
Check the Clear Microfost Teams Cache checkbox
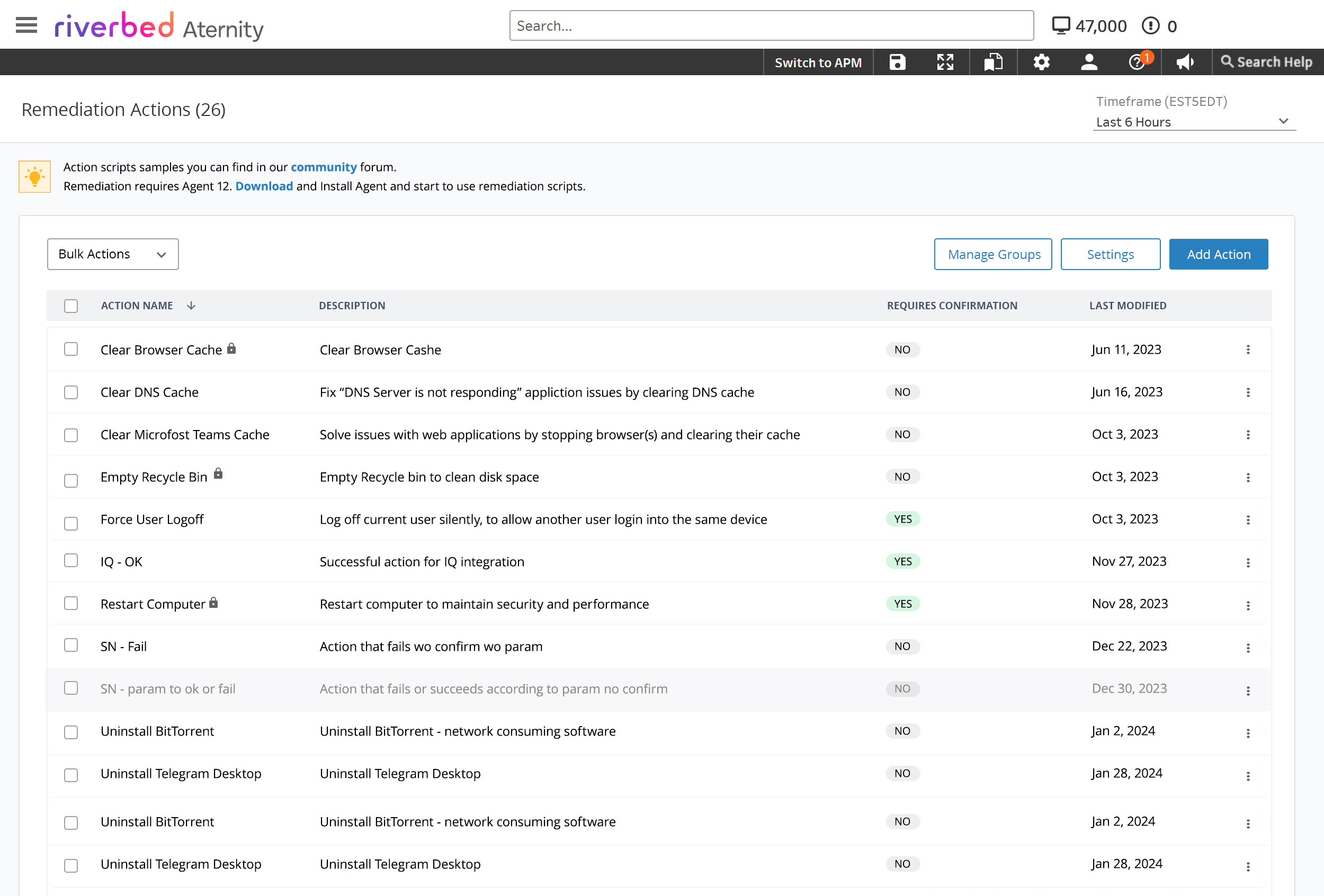click(x=70, y=435)
